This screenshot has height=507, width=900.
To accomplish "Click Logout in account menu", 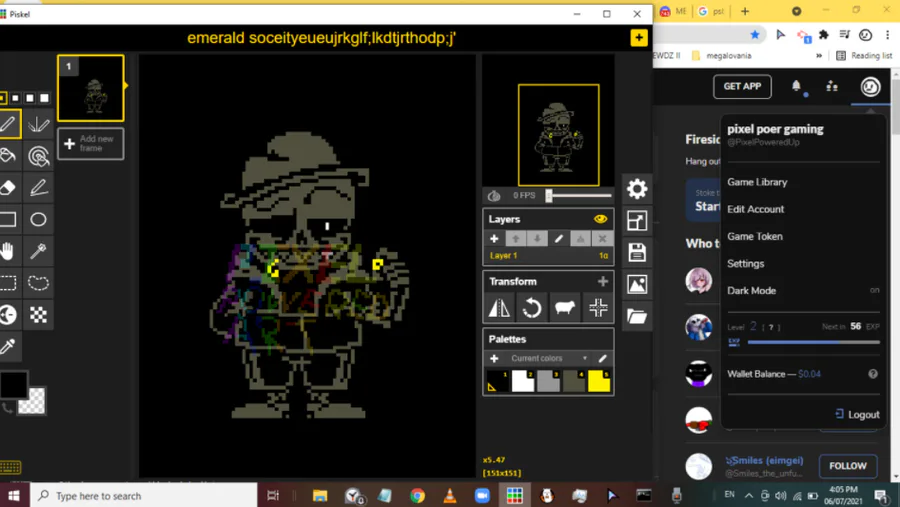I will point(857,415).
